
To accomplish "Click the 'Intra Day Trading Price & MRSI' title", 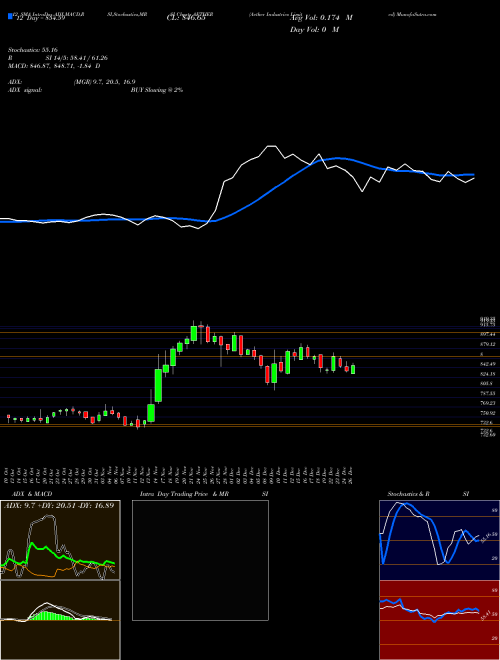I will (x=204, y=494).
